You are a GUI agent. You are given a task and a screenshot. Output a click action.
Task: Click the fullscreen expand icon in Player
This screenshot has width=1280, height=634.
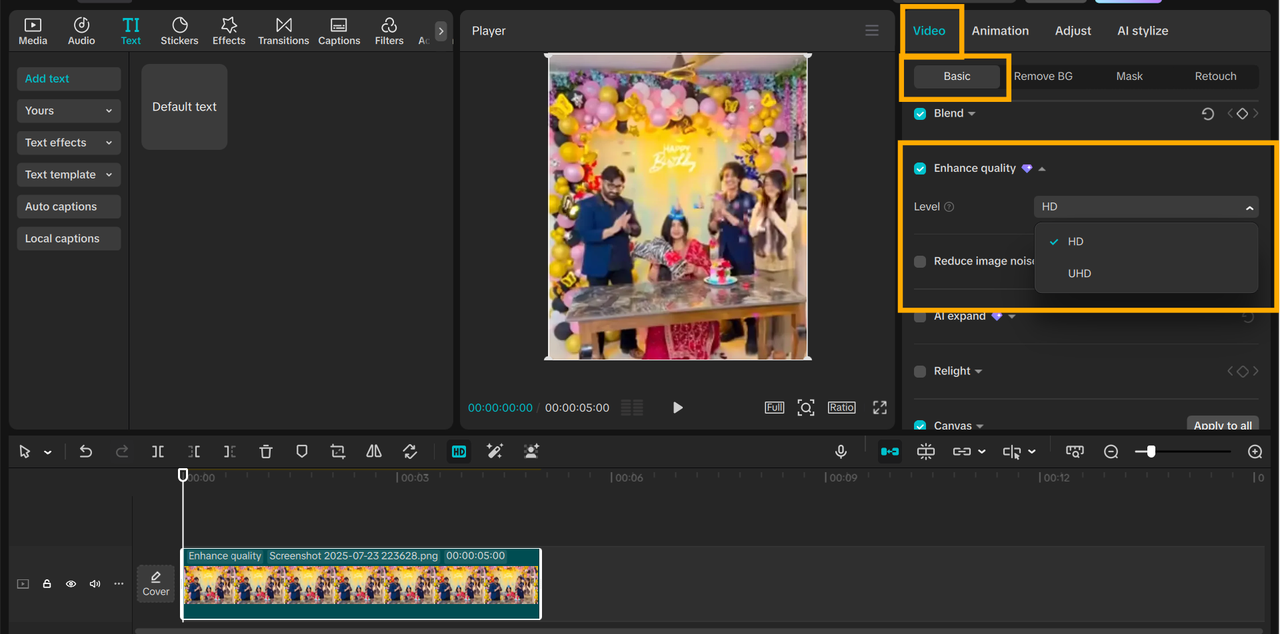[880, 408]
